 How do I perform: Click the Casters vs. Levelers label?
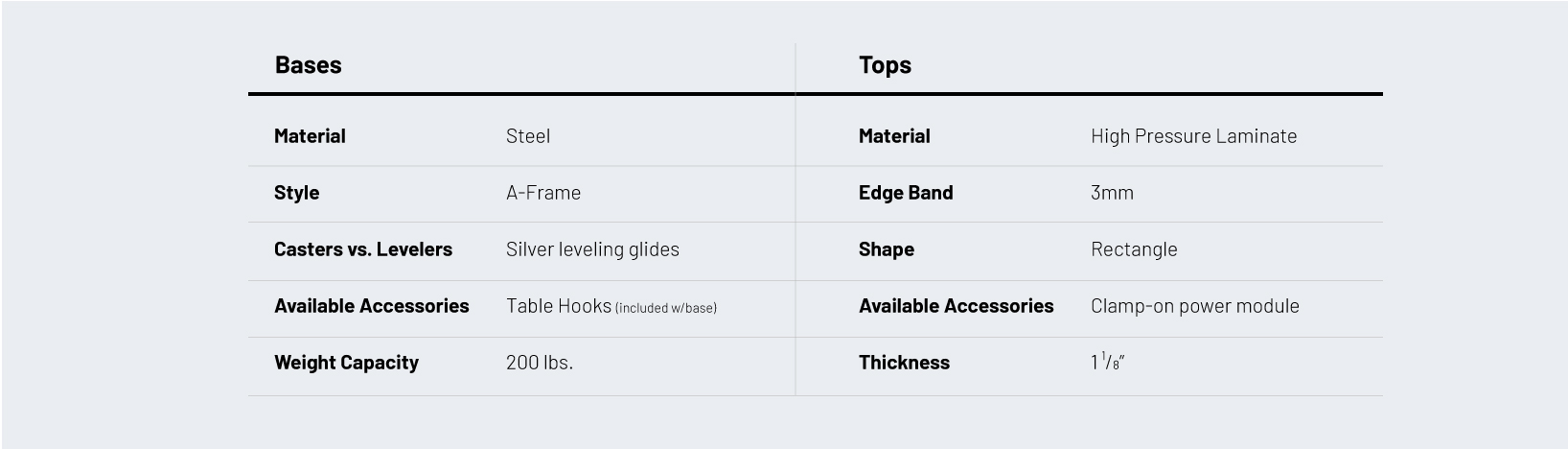[363, 249]
